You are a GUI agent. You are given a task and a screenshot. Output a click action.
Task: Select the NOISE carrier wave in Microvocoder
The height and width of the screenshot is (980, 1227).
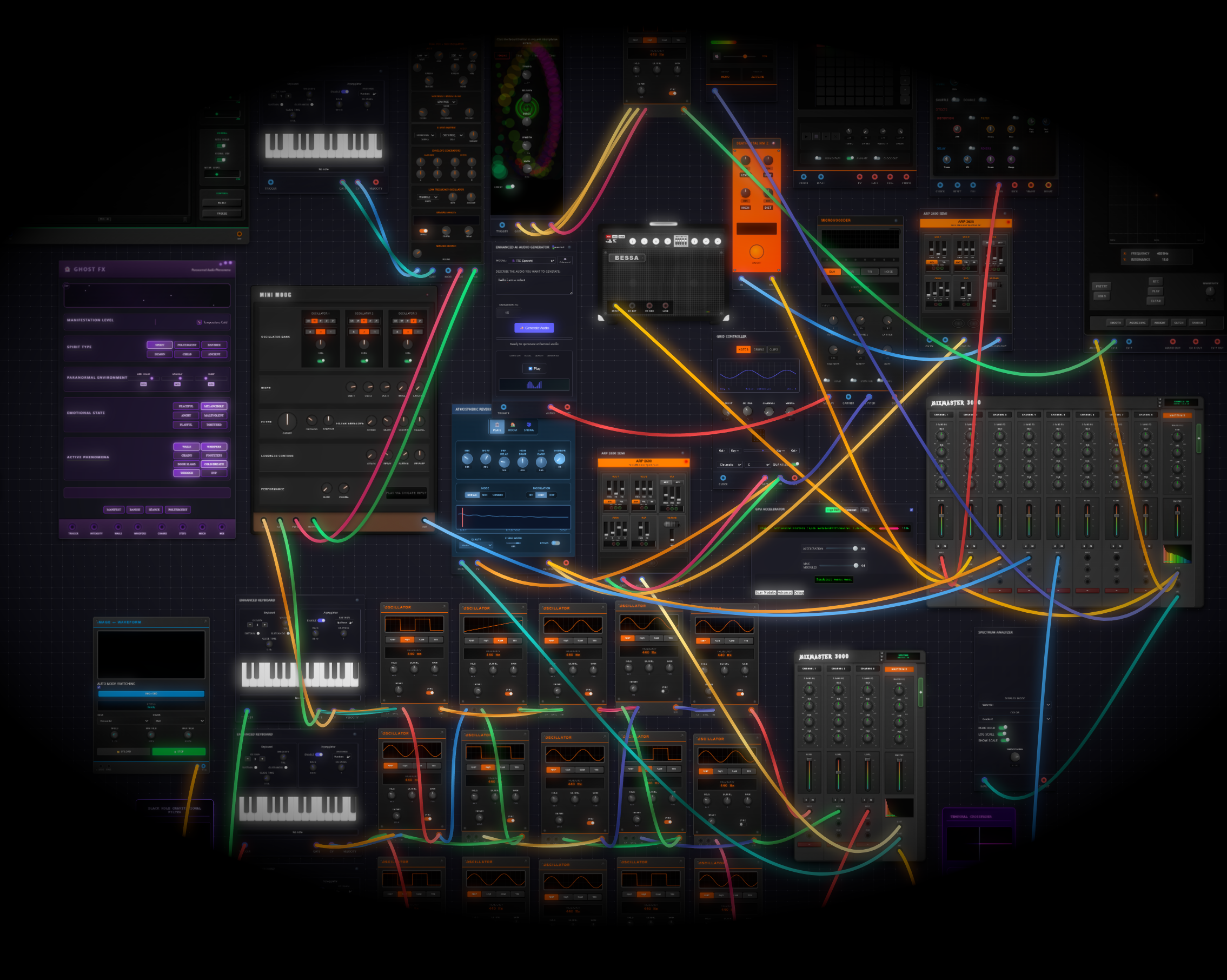click(888, 272)
